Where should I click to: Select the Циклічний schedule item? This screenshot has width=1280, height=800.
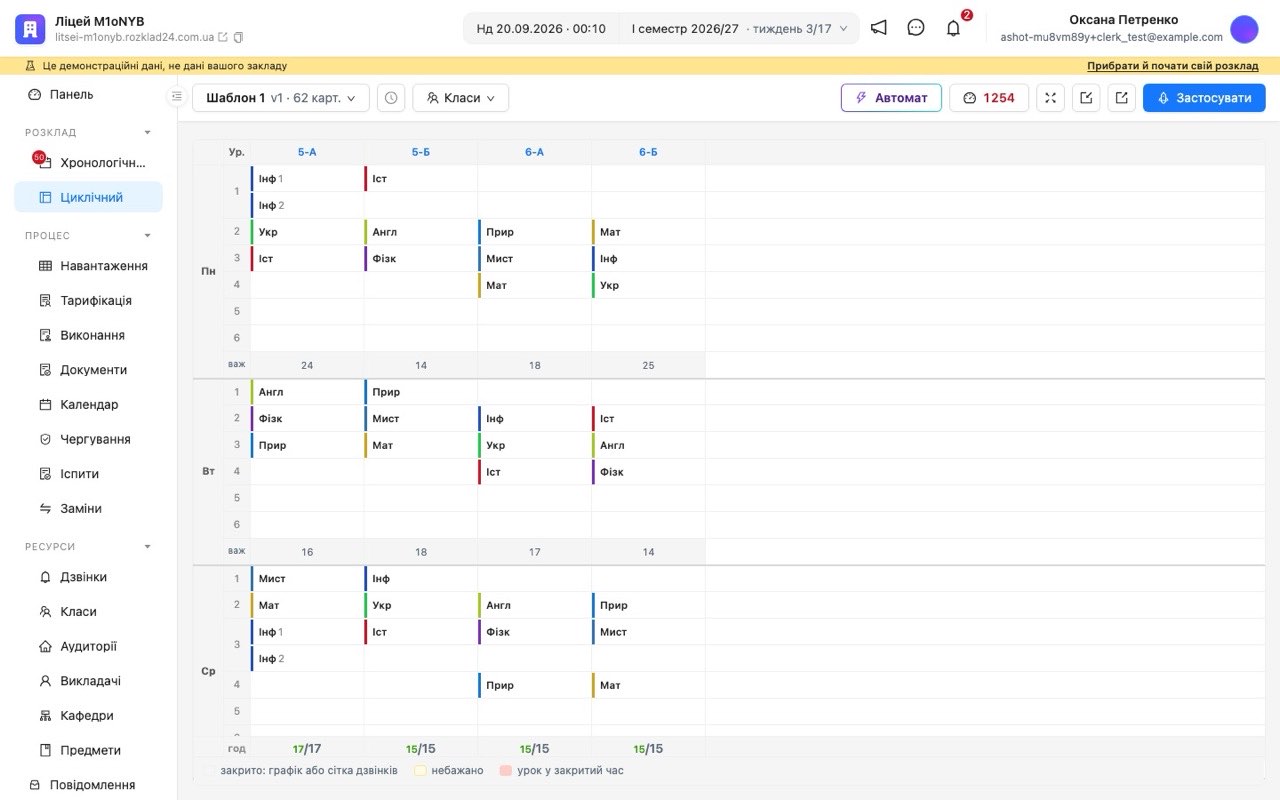[88, 197]
